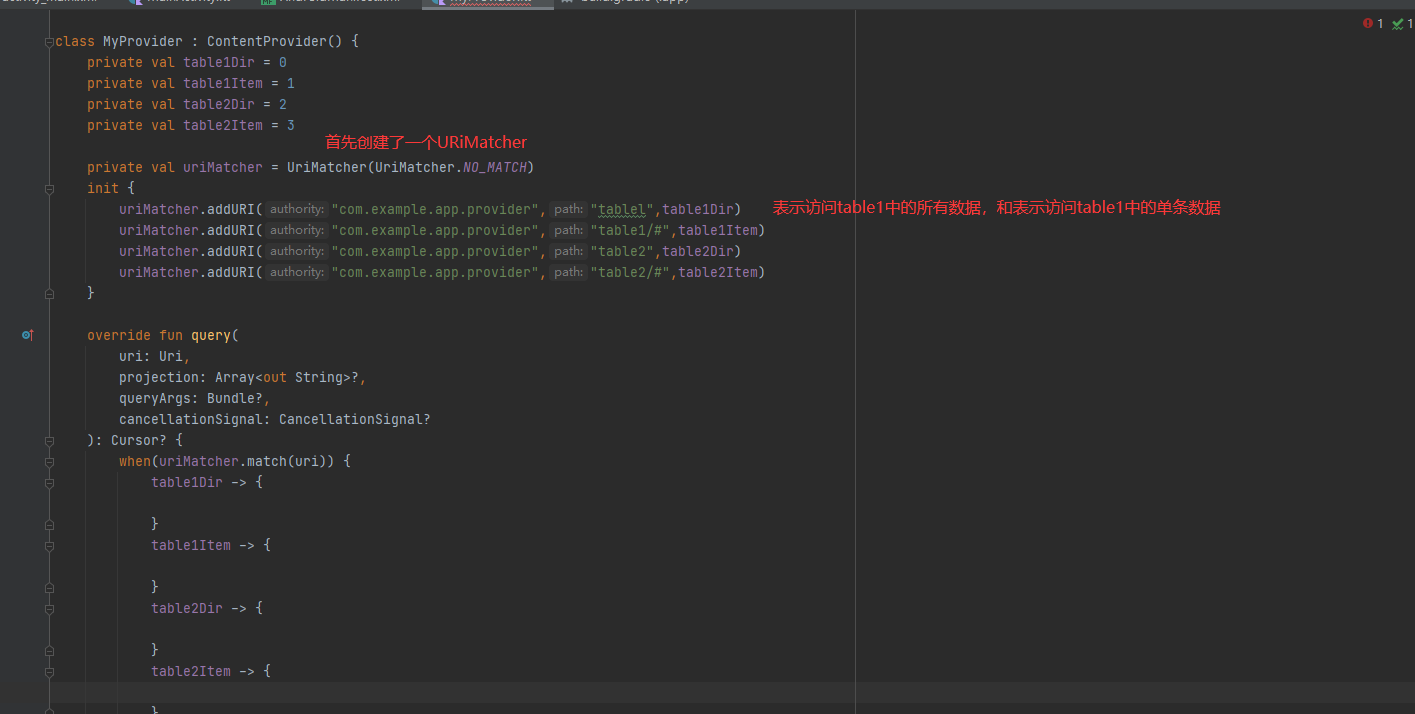The image size is (1415, 714).
Task: Click the authority: inlay hint on the table1Dir line
Action: click(x=297, y=209)
